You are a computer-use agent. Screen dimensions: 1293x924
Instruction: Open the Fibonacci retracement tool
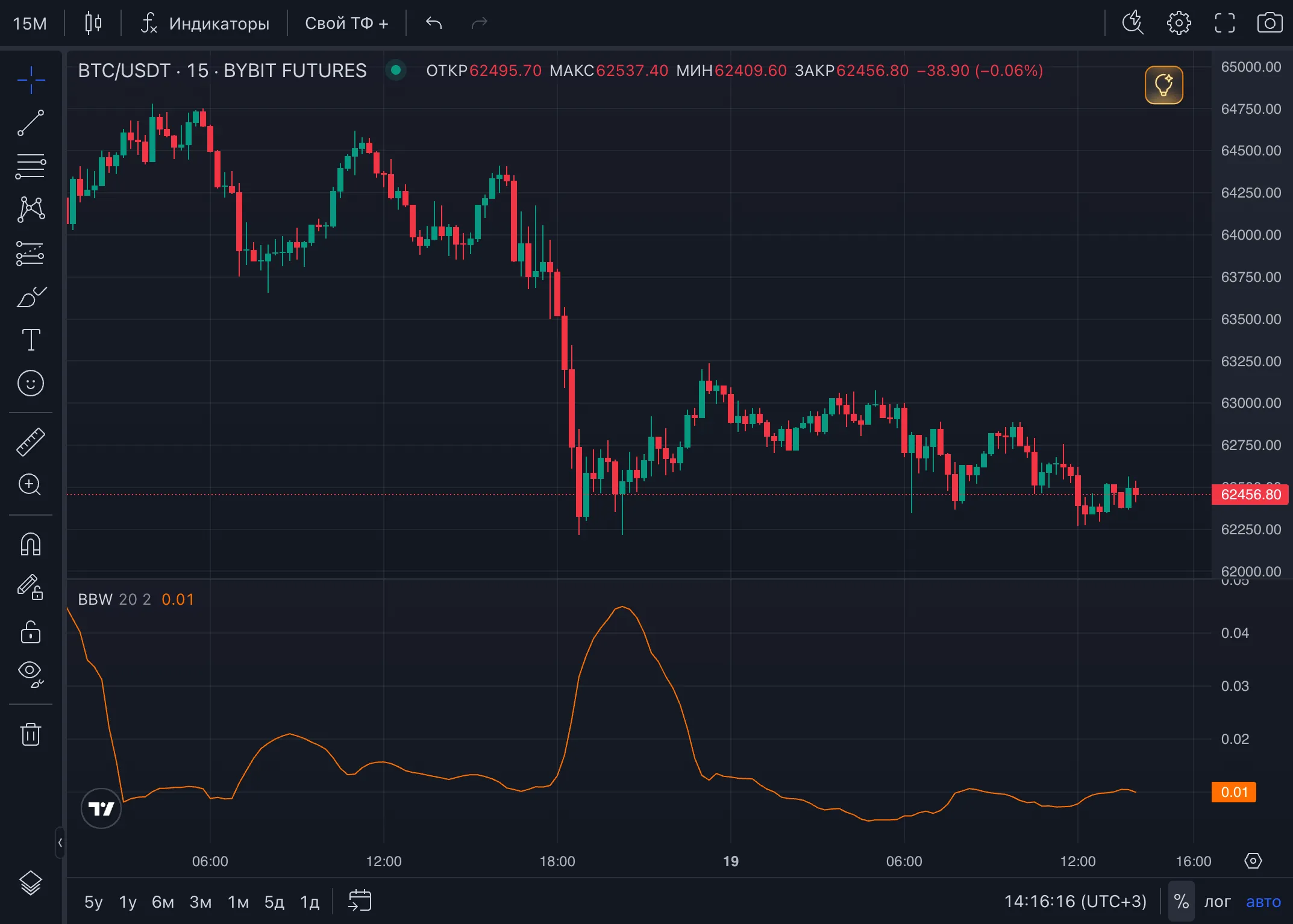(31, 166)
